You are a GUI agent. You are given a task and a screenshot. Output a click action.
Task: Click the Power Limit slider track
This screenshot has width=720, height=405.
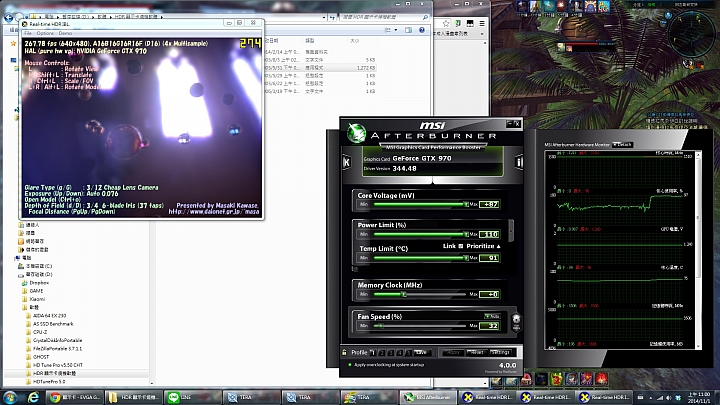(420, 234)
